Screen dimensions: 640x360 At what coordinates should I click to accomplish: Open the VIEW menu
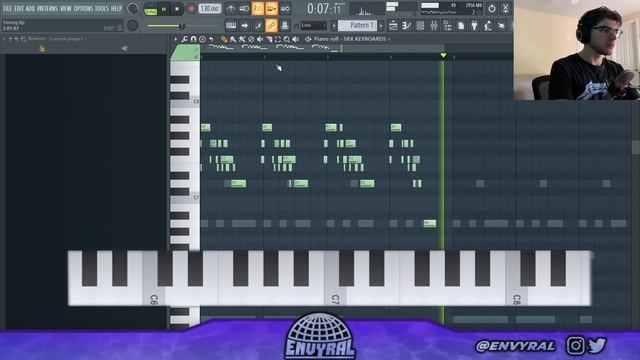(65, 8)
